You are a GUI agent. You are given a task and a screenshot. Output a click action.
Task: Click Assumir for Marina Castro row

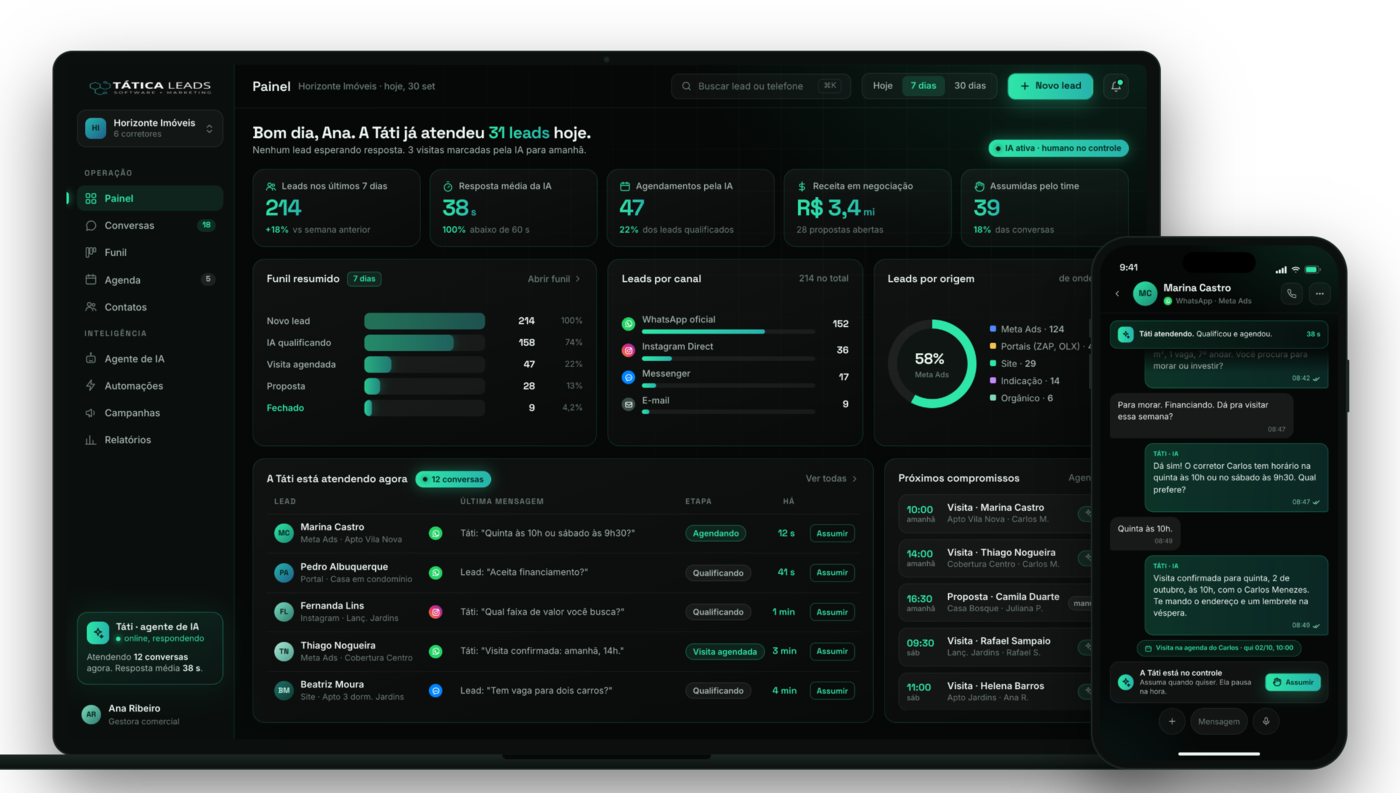point(832,534)
